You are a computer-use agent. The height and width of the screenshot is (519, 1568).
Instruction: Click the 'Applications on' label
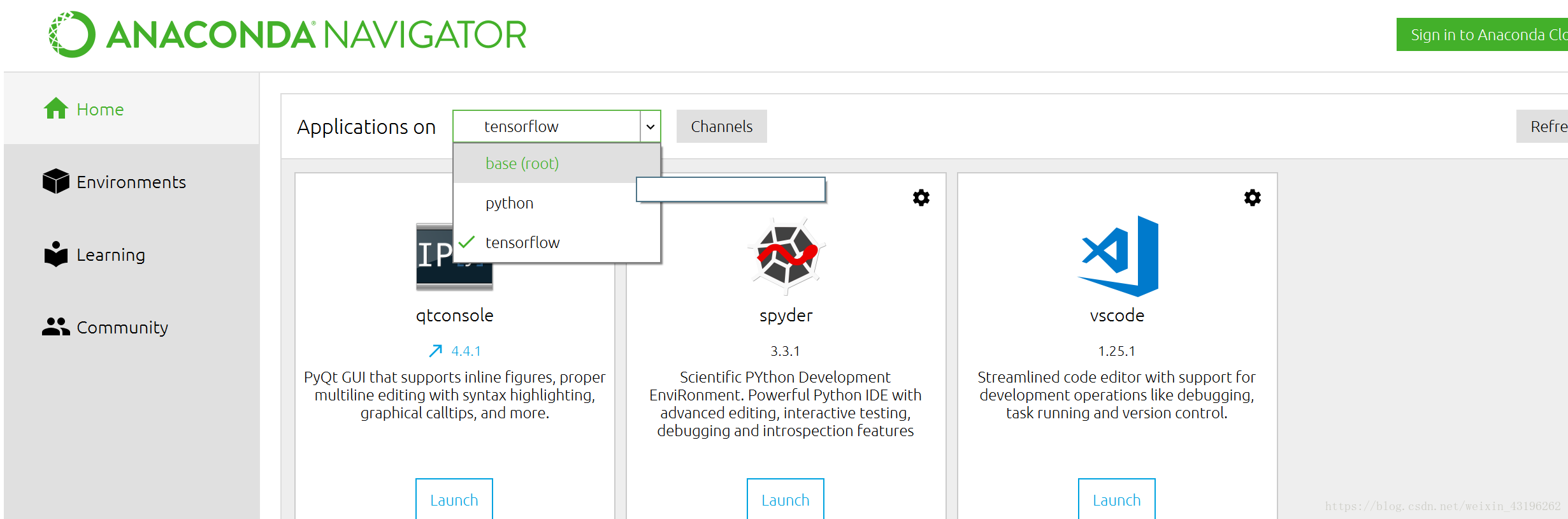[366, 127]
